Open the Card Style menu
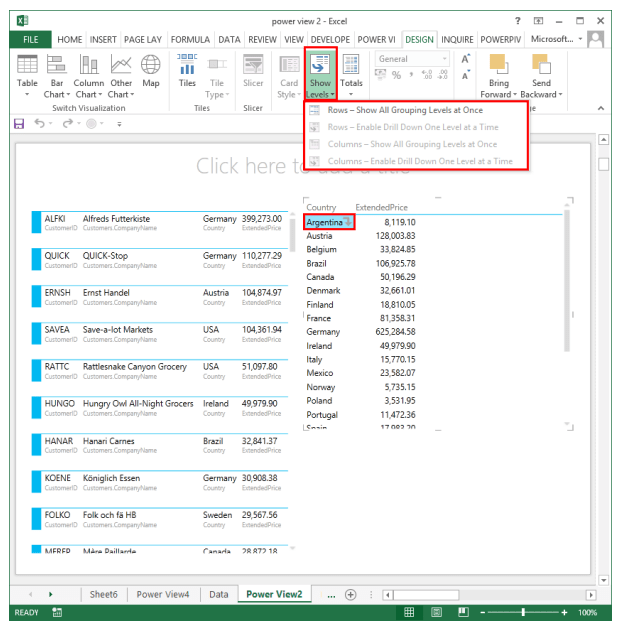The height and width of the screenshot is (631, 624). (x=289, y=76)
